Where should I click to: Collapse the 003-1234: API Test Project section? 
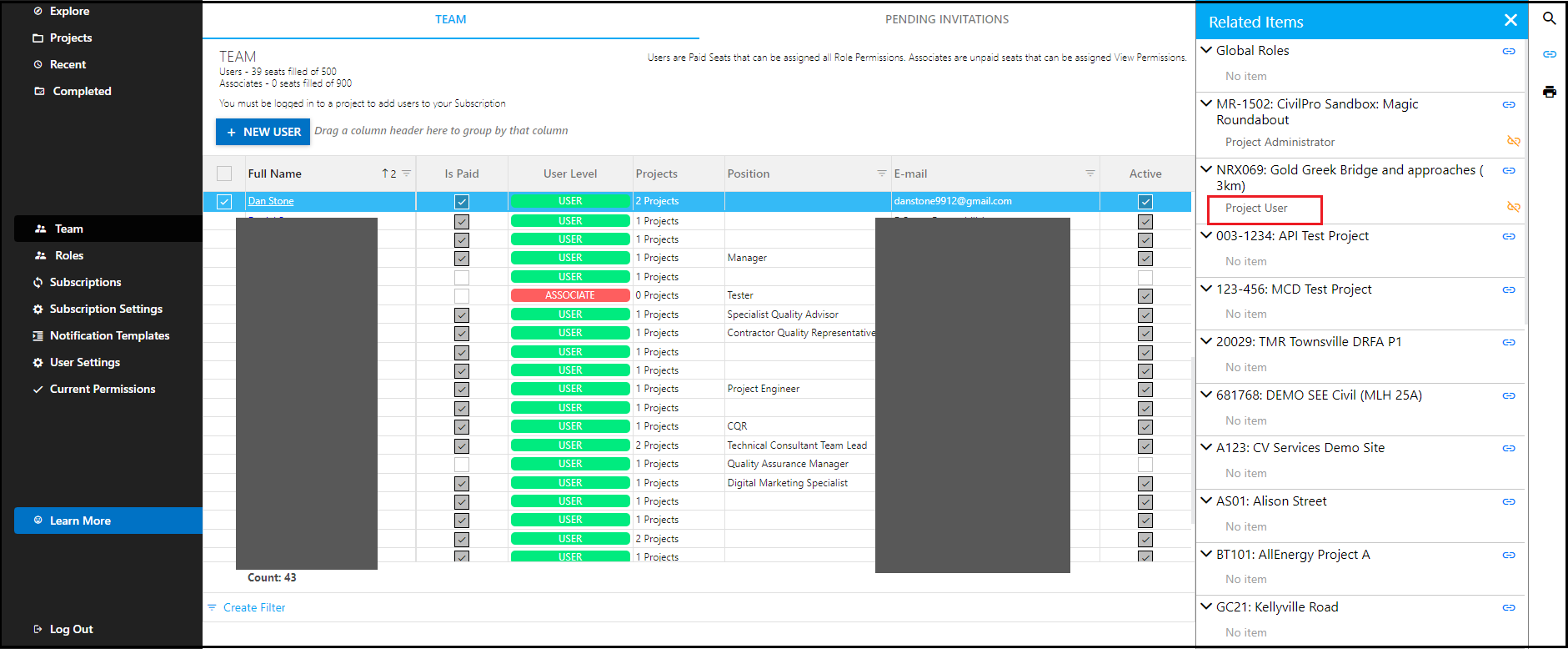(1206, 235)
